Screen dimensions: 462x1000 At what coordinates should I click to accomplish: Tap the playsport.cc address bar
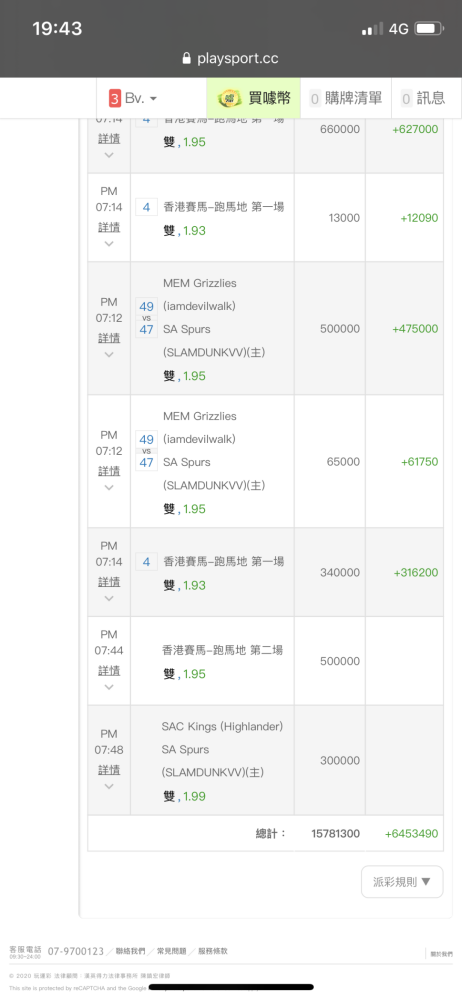tap(231, 59)
